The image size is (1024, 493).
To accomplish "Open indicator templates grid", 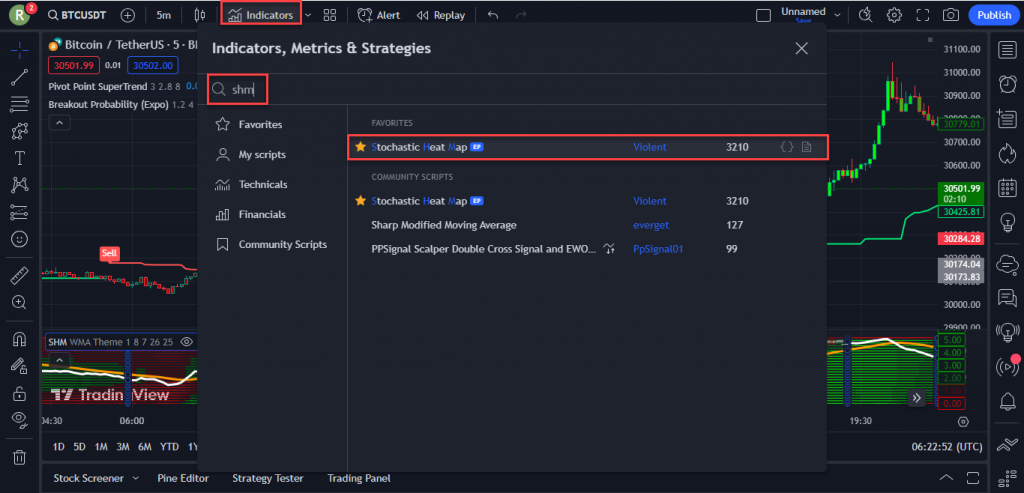I will [x=330, y=15].
